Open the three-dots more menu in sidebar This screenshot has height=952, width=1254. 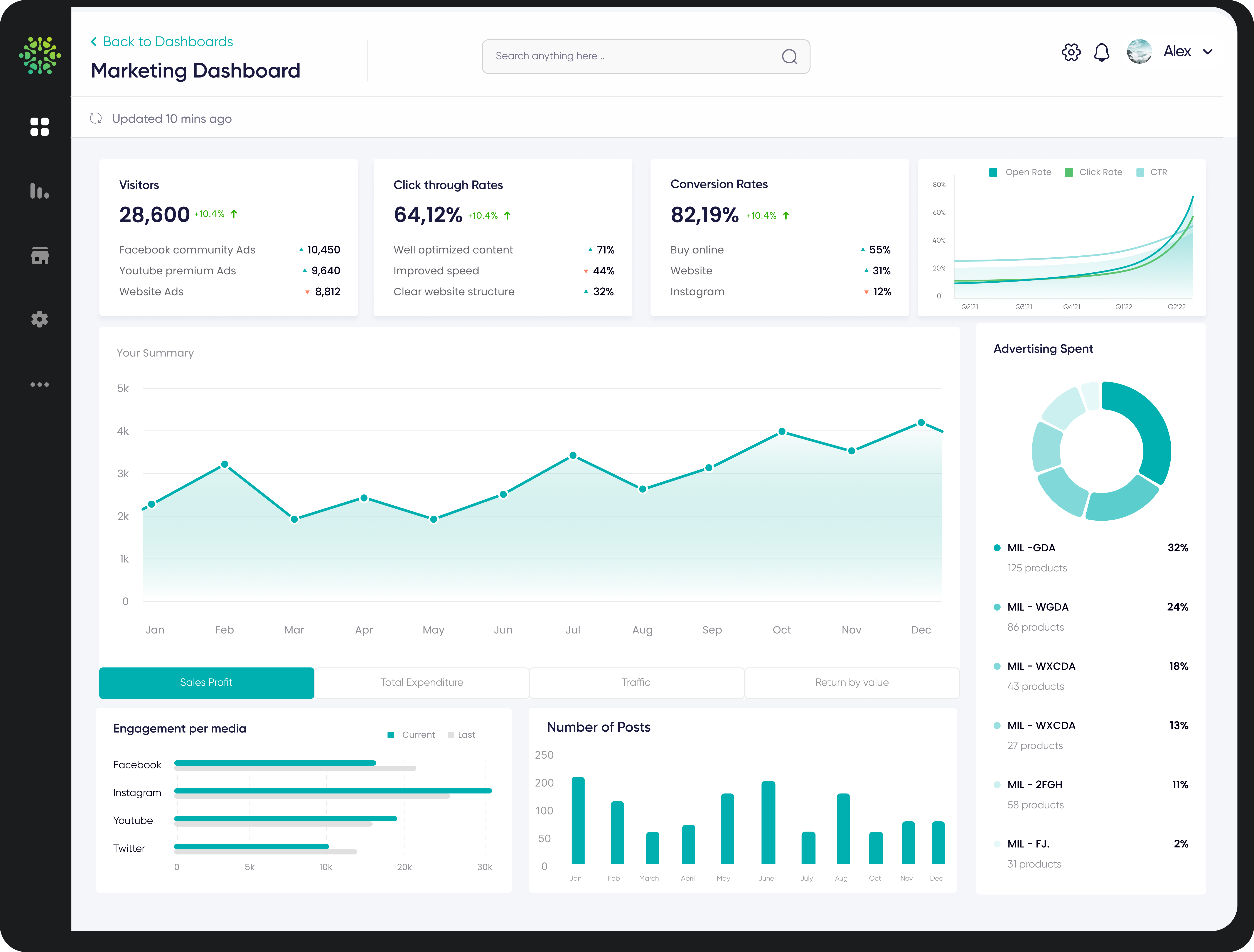click(x=39, y=384)
